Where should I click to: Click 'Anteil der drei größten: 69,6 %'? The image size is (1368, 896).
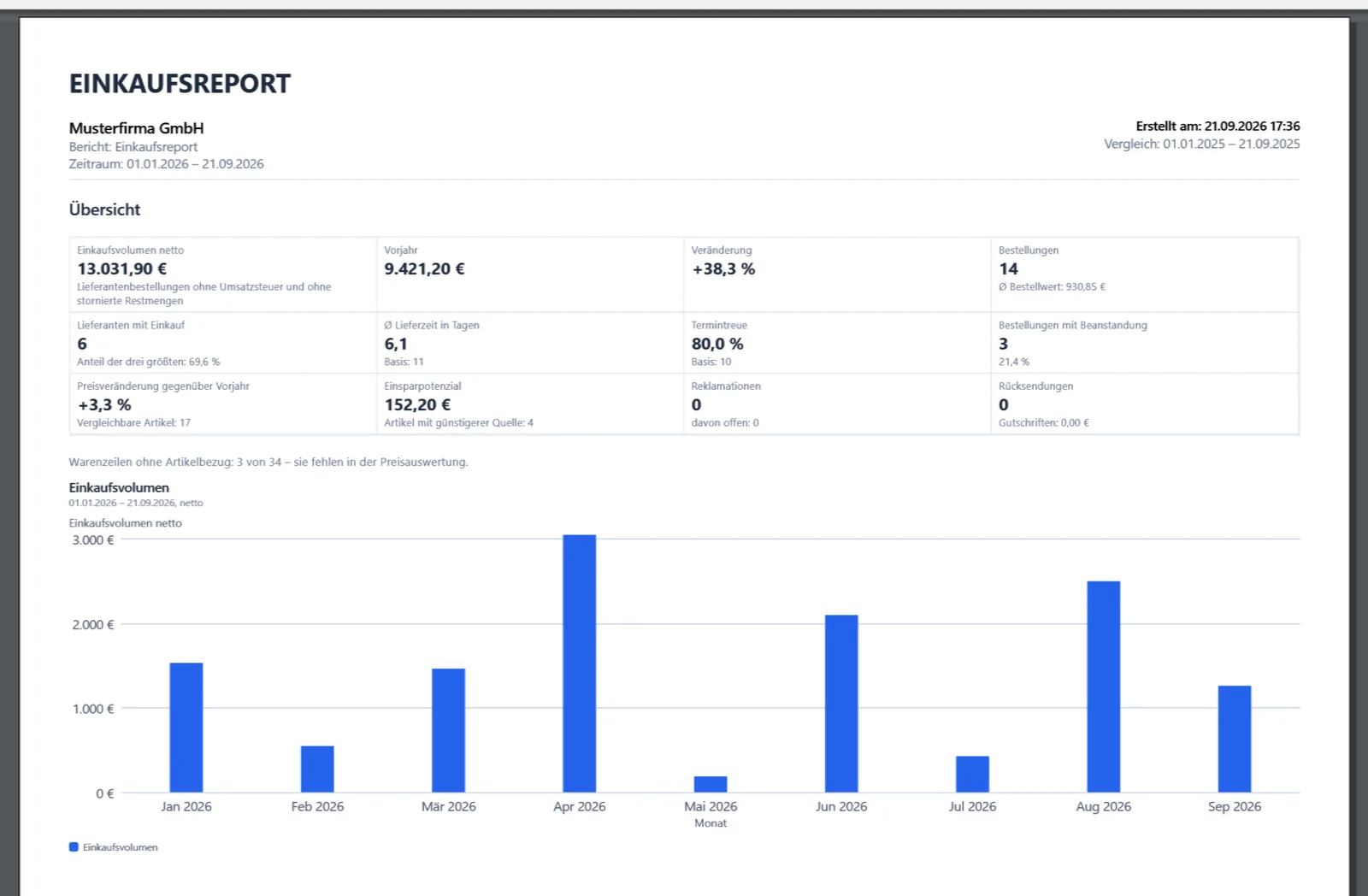click(148, 362)
